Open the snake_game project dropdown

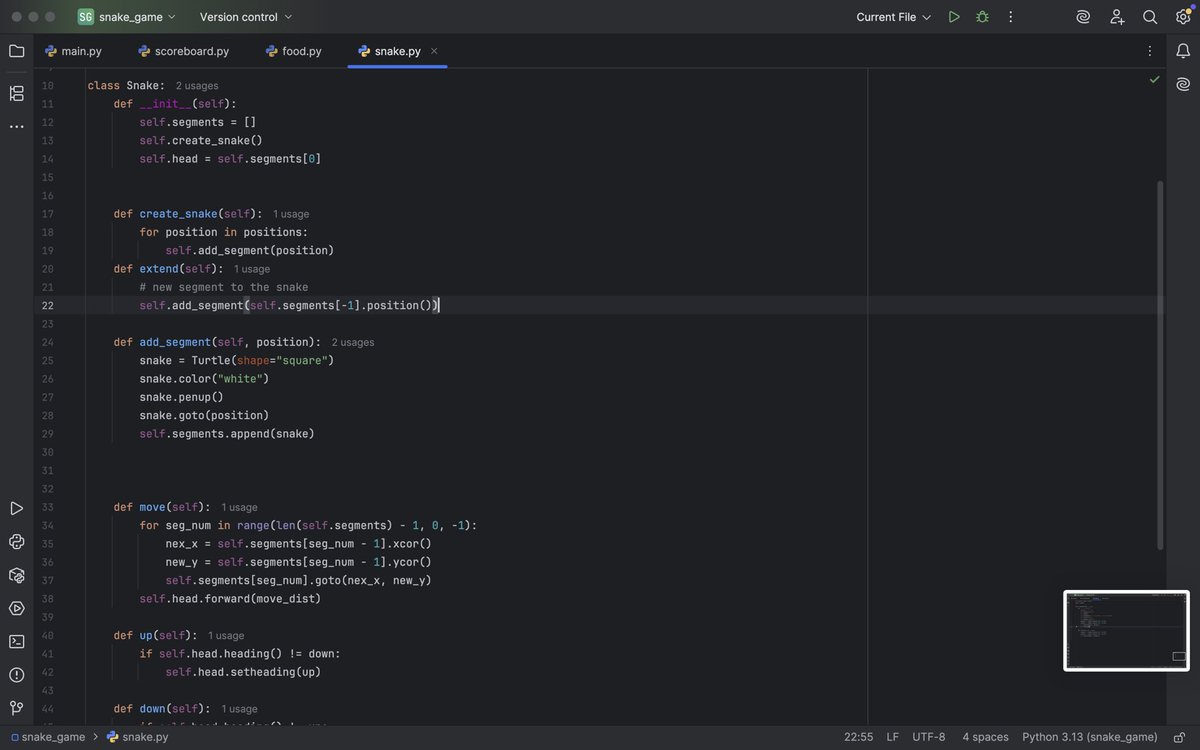pos(127,17)
